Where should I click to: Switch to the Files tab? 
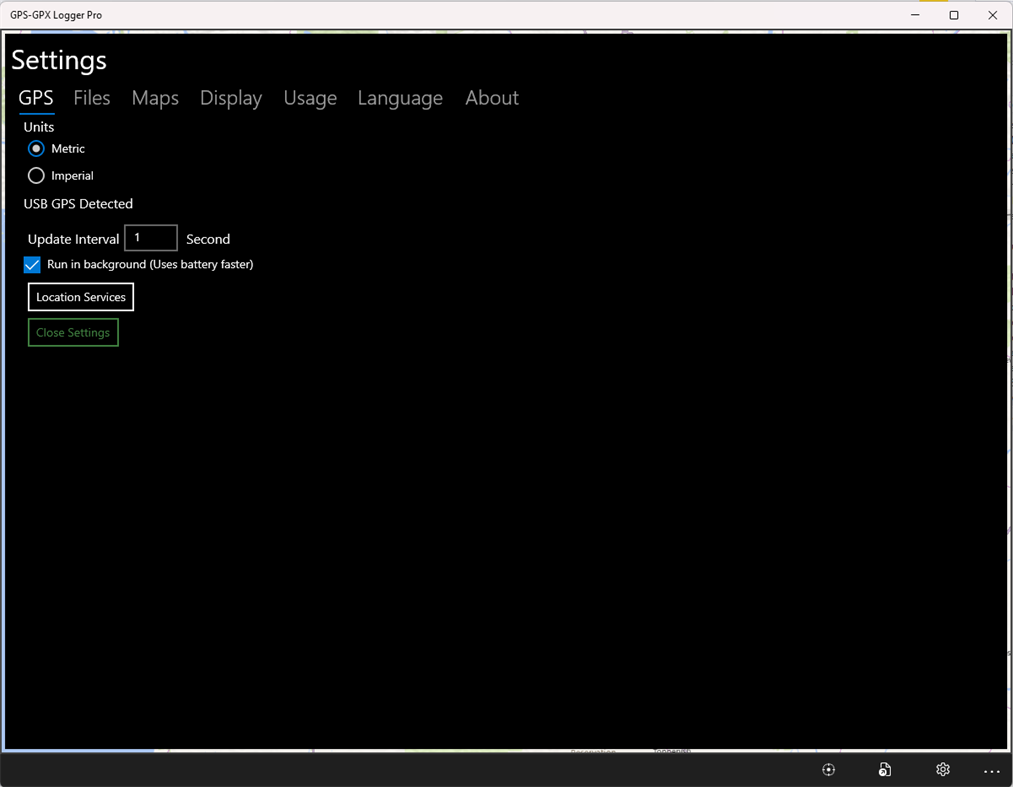pyautogui.click(x=91, y=98)
